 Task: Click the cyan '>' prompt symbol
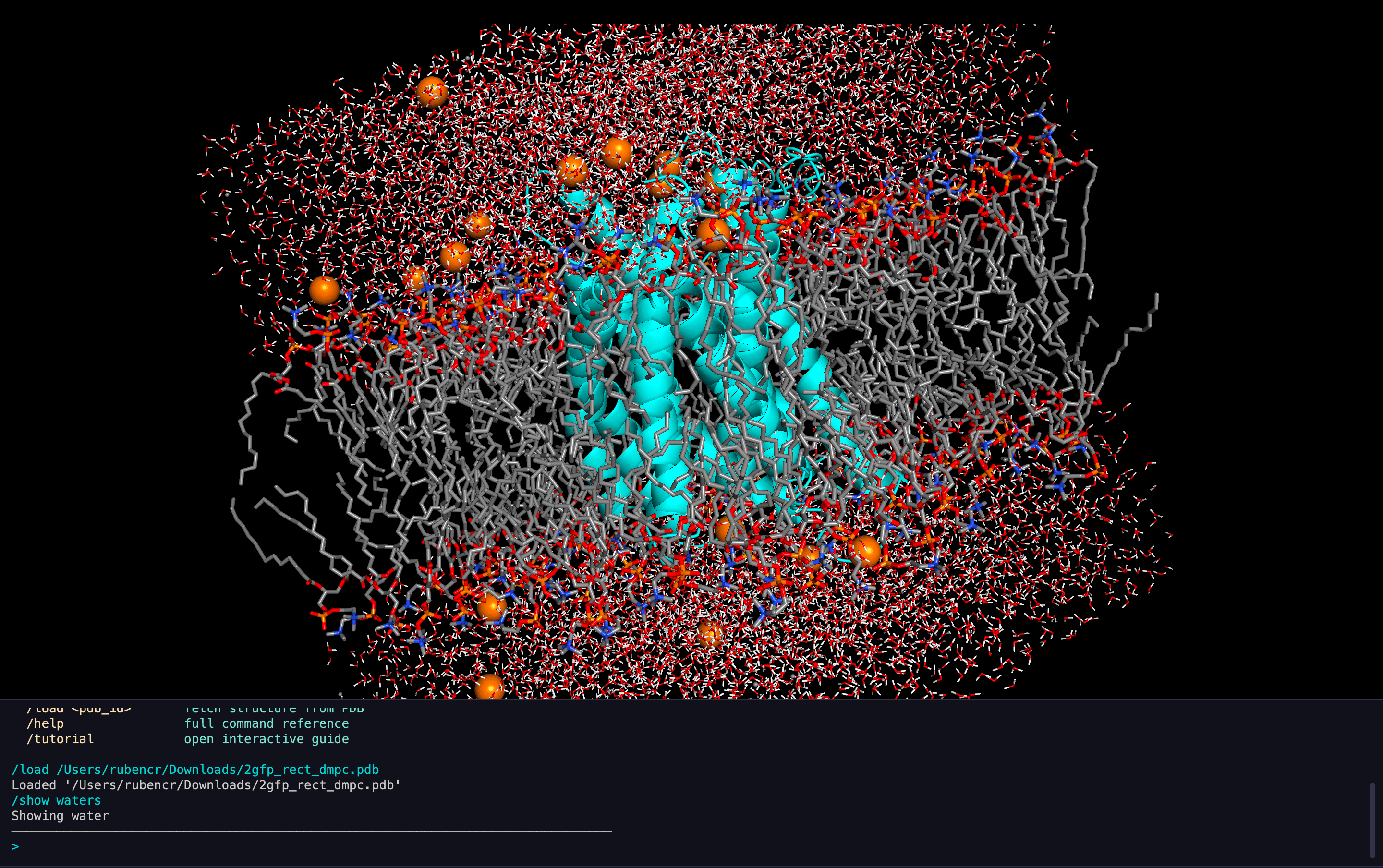pyautogui.click(x=15, y=847)
